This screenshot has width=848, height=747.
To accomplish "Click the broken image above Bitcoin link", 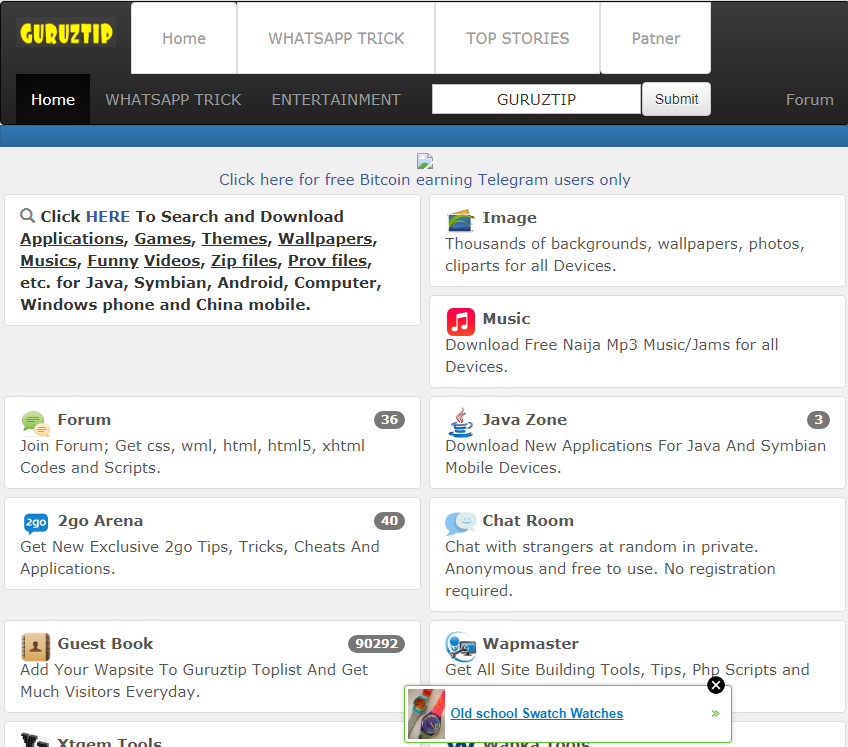I will coord(425,161).
